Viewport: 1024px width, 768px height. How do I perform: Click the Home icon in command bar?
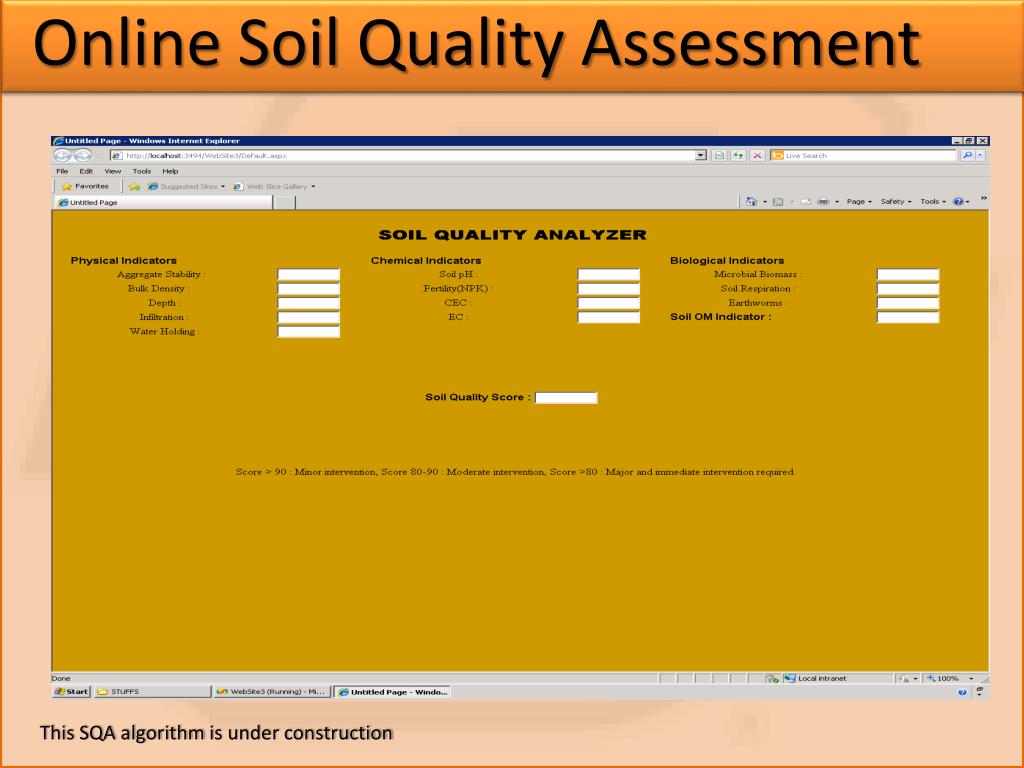click(x=752, y=202)
